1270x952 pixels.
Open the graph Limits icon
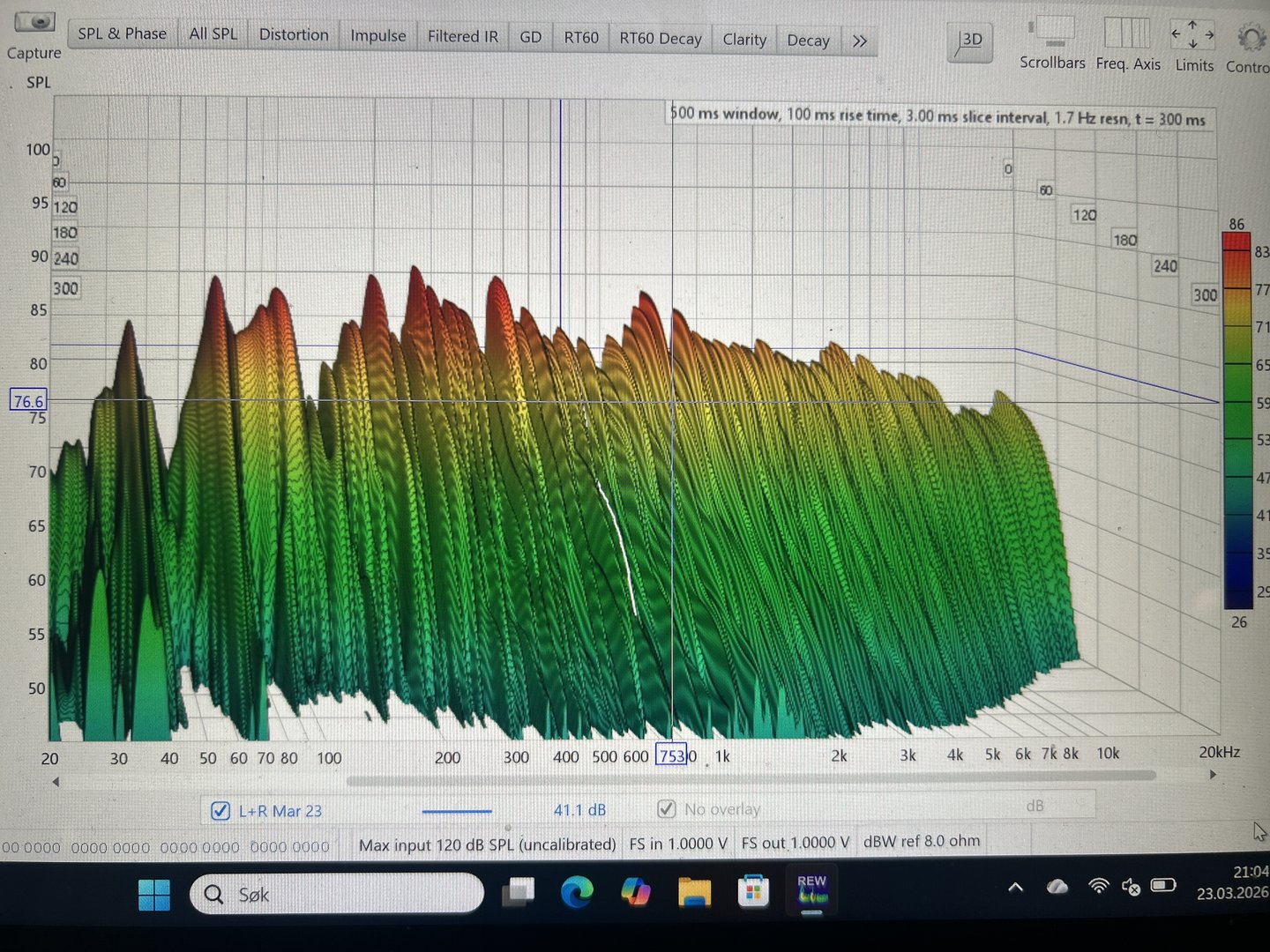click(x=1193, y=35)
